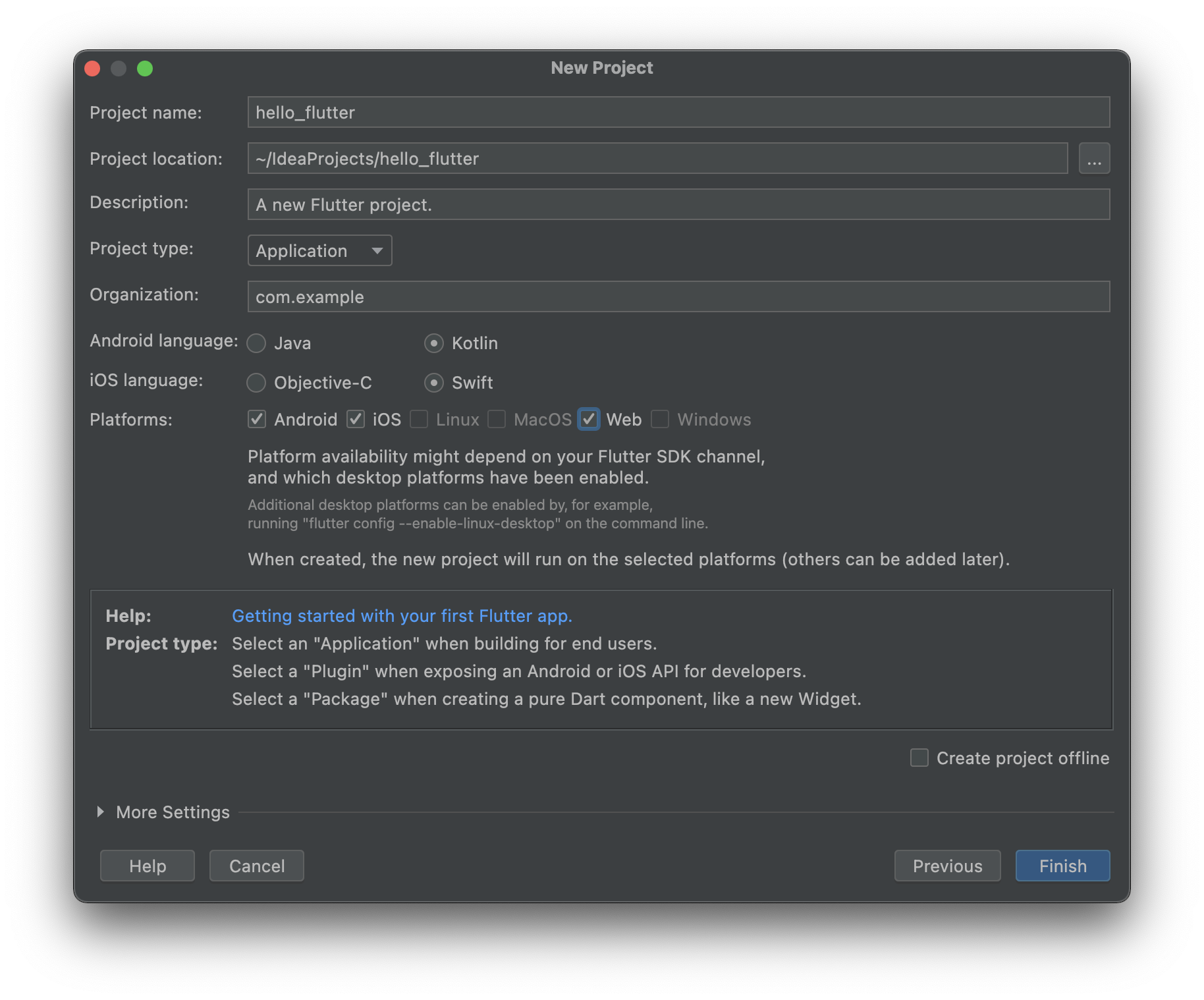This screenshot has height=1000, width=1204.
Task: Toggle the MacOS platform checkbox
Action: (x=497, y=419)
